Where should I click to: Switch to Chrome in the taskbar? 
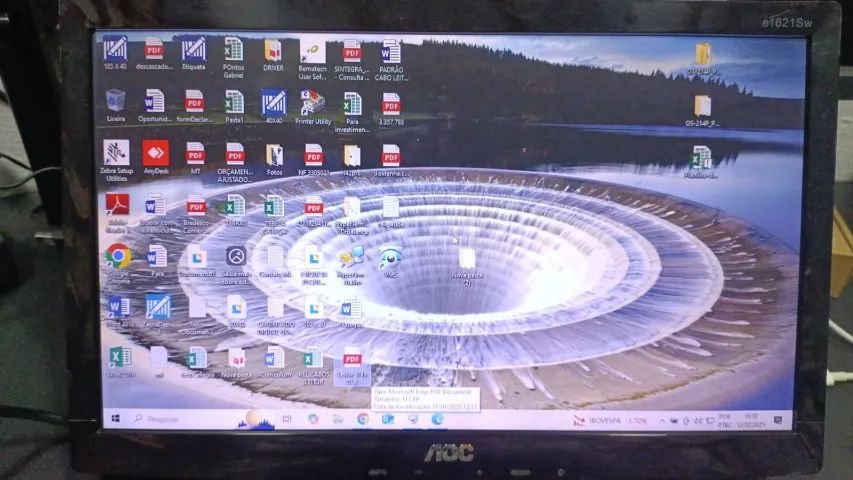363,419
